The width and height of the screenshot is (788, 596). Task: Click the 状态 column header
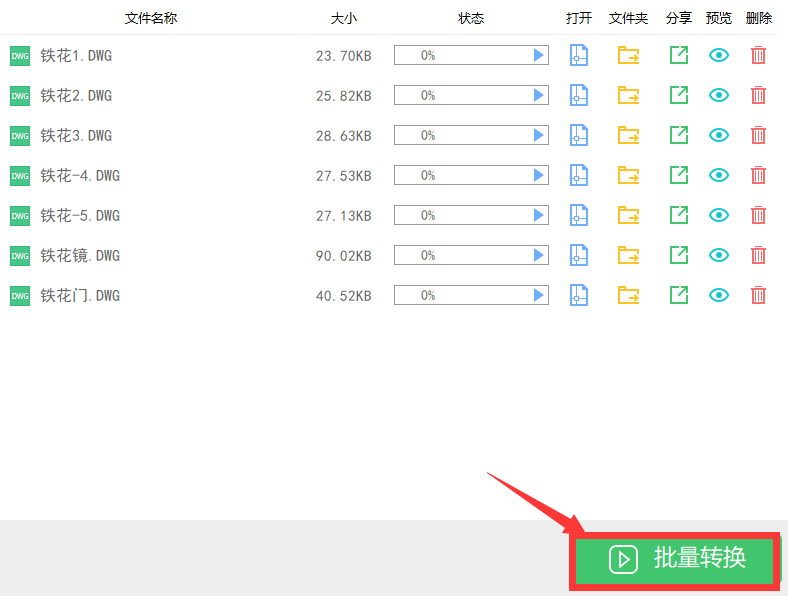[x=471, y=18]
